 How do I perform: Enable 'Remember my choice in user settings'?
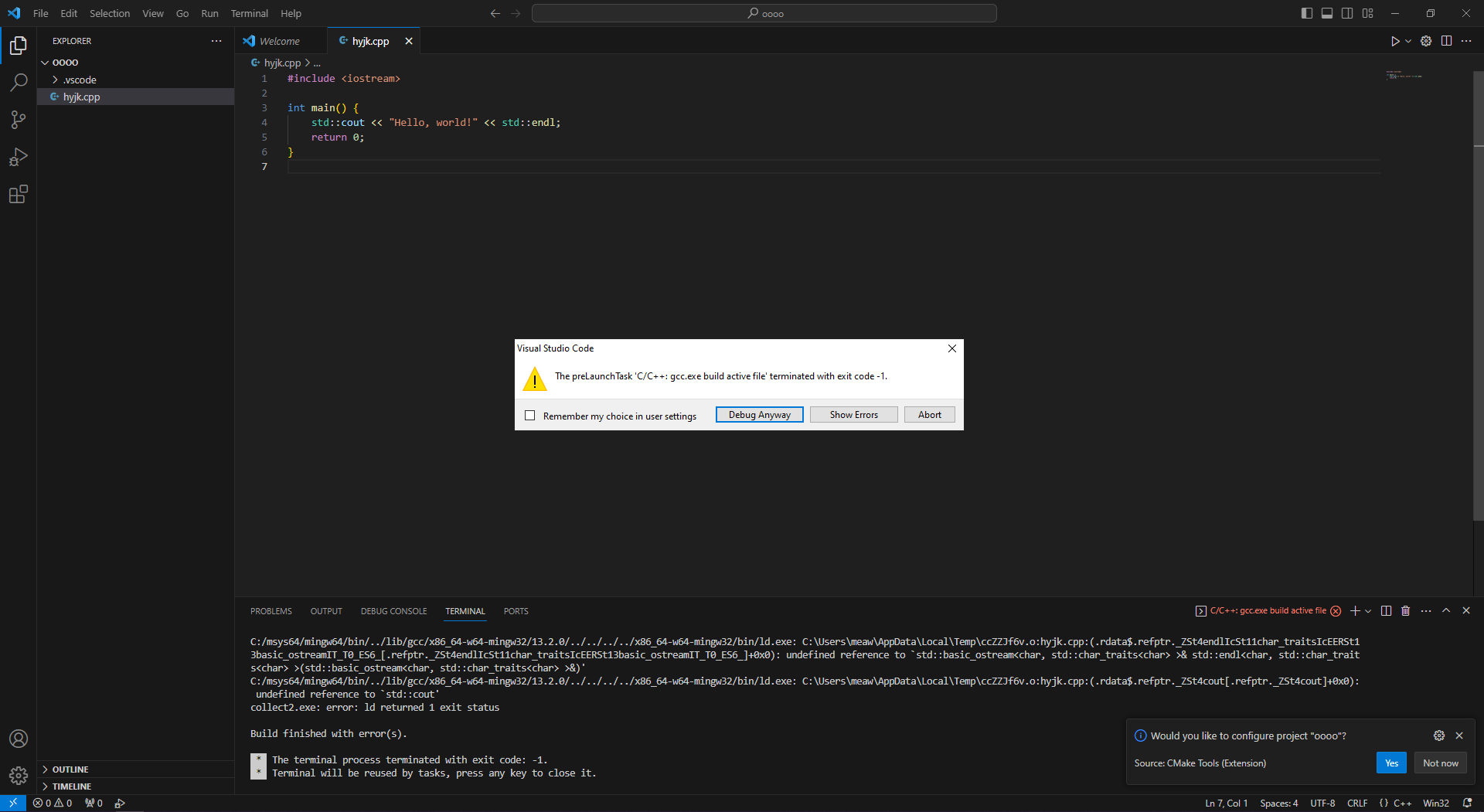[x=530, y=416]
